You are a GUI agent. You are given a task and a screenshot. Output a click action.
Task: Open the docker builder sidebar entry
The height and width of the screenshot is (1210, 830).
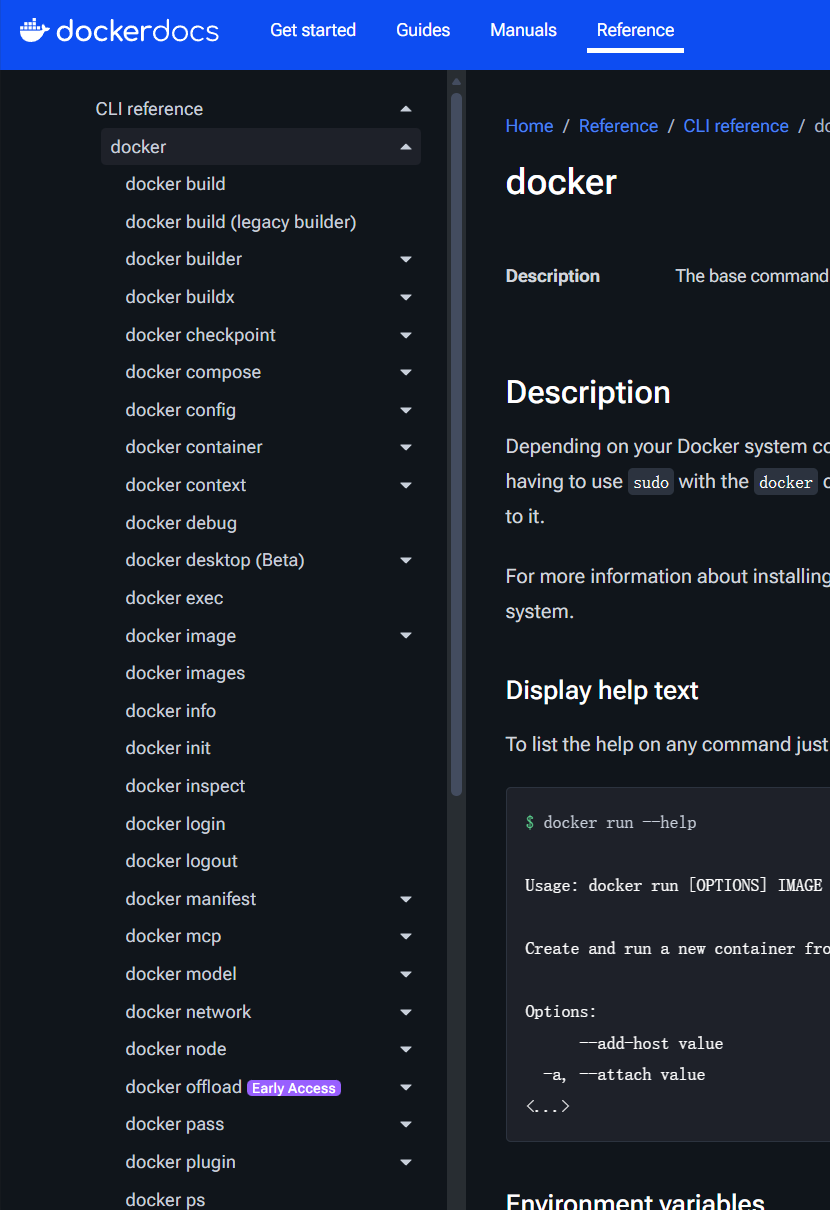[184, 259]
